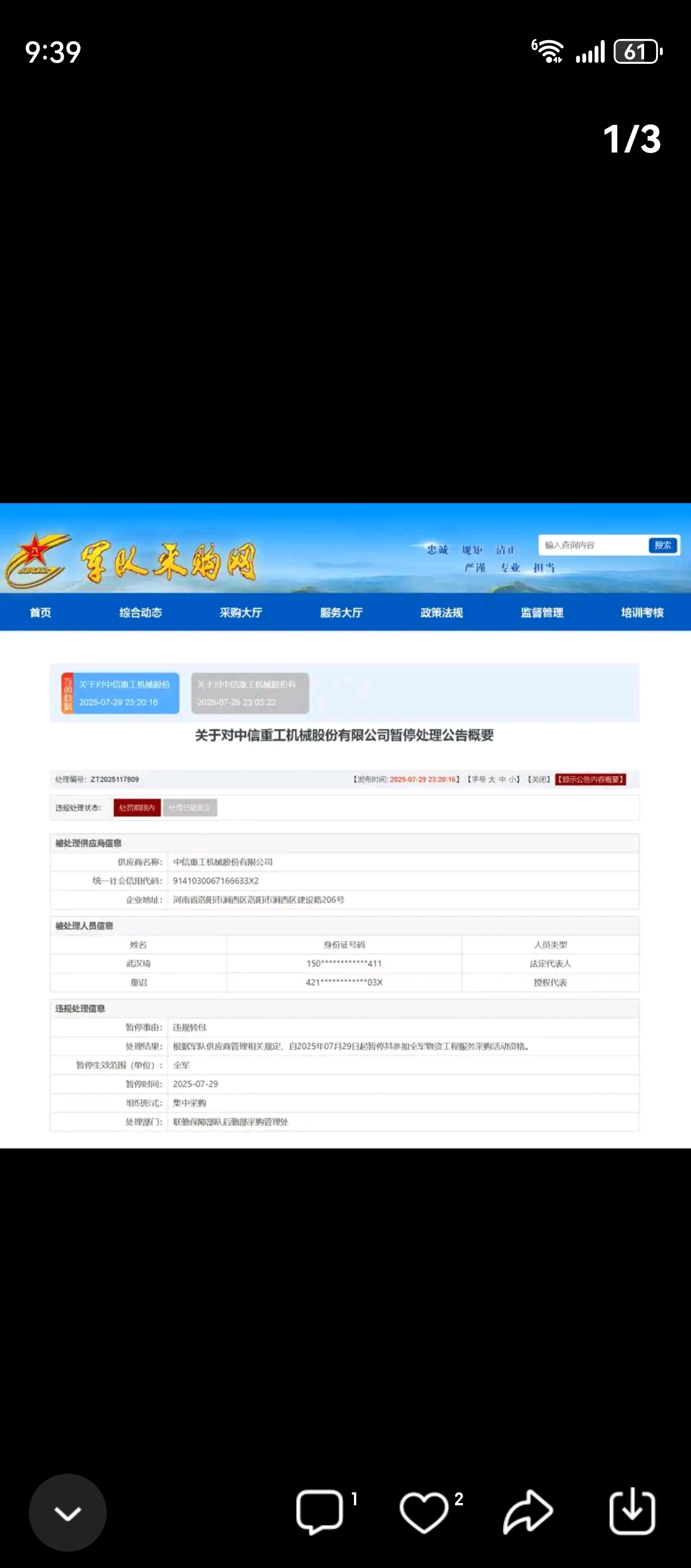Click the address ending 建设路206号
The height and width of the screenshot is (1568, 691).
(259, 900)
